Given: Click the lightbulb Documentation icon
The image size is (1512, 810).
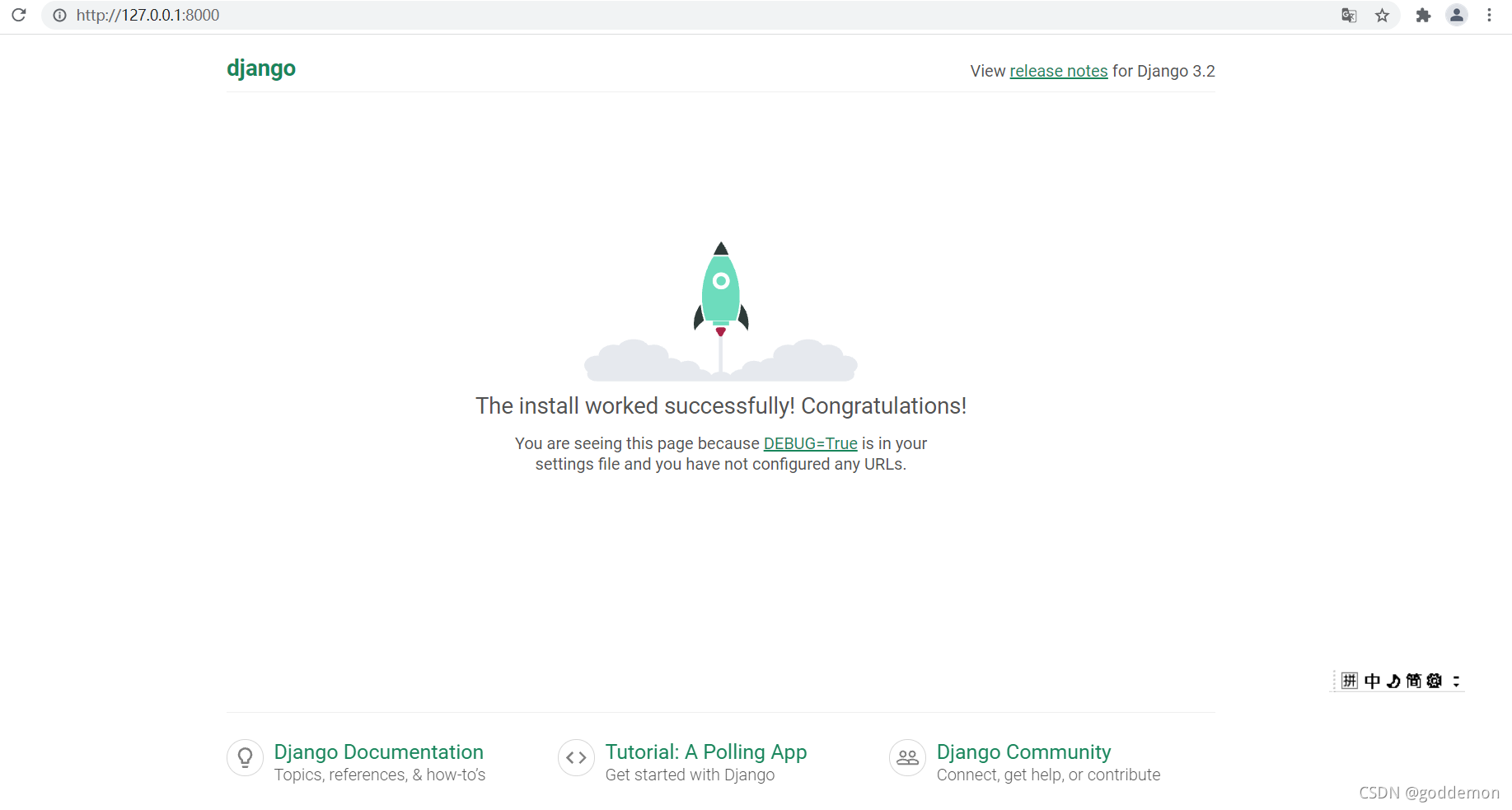Looking at the screenshot, I should pyautogui.click(x=245, y=757).
